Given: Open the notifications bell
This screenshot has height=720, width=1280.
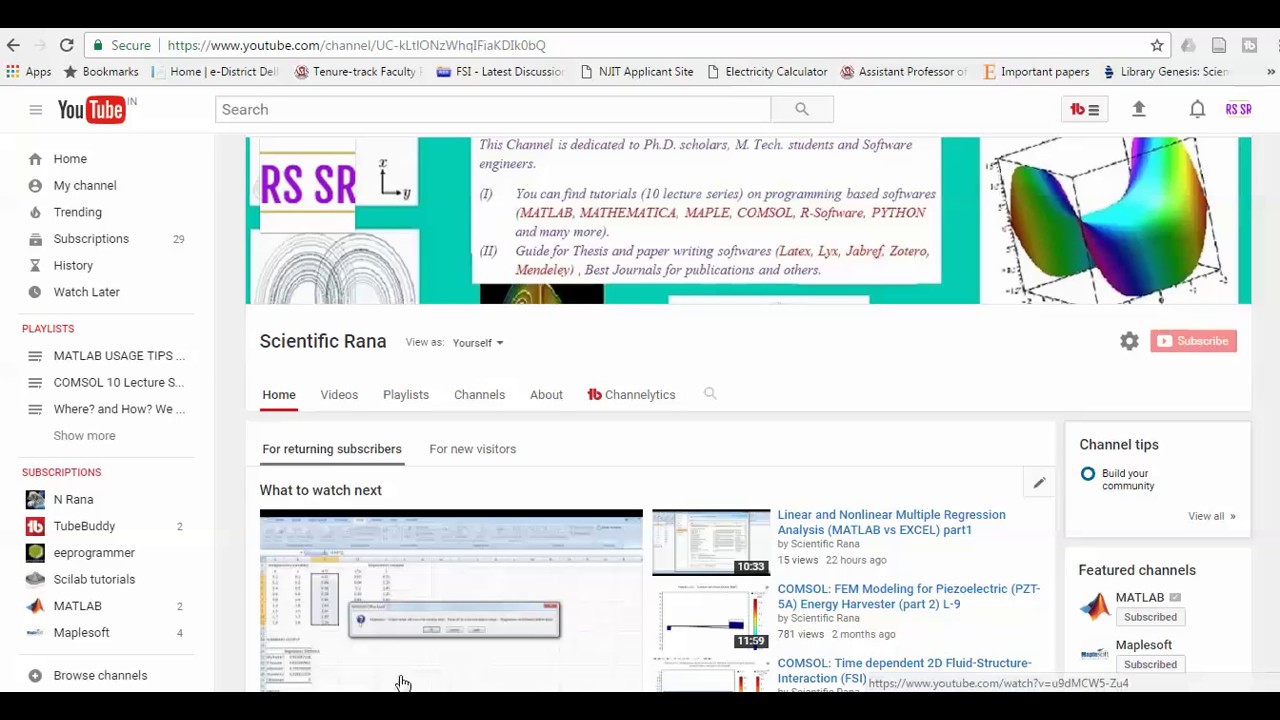Looking at the screenshot, I should [x=1197, y=109].
